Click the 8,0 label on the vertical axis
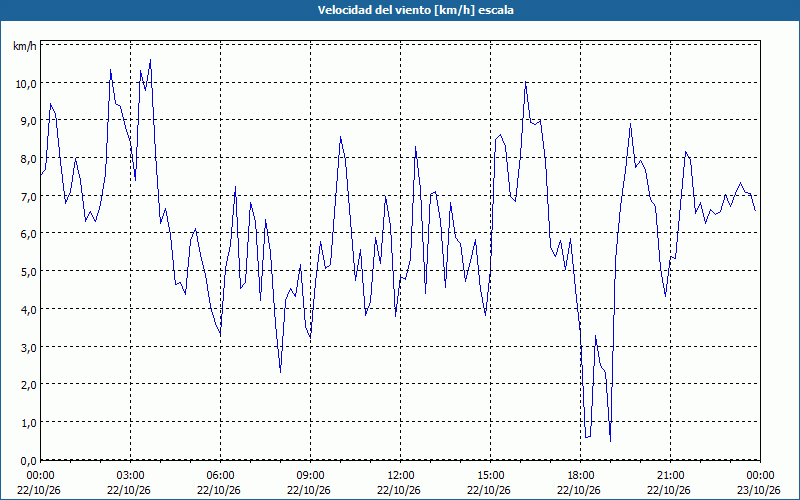800x500 pixels. [28, 159]
